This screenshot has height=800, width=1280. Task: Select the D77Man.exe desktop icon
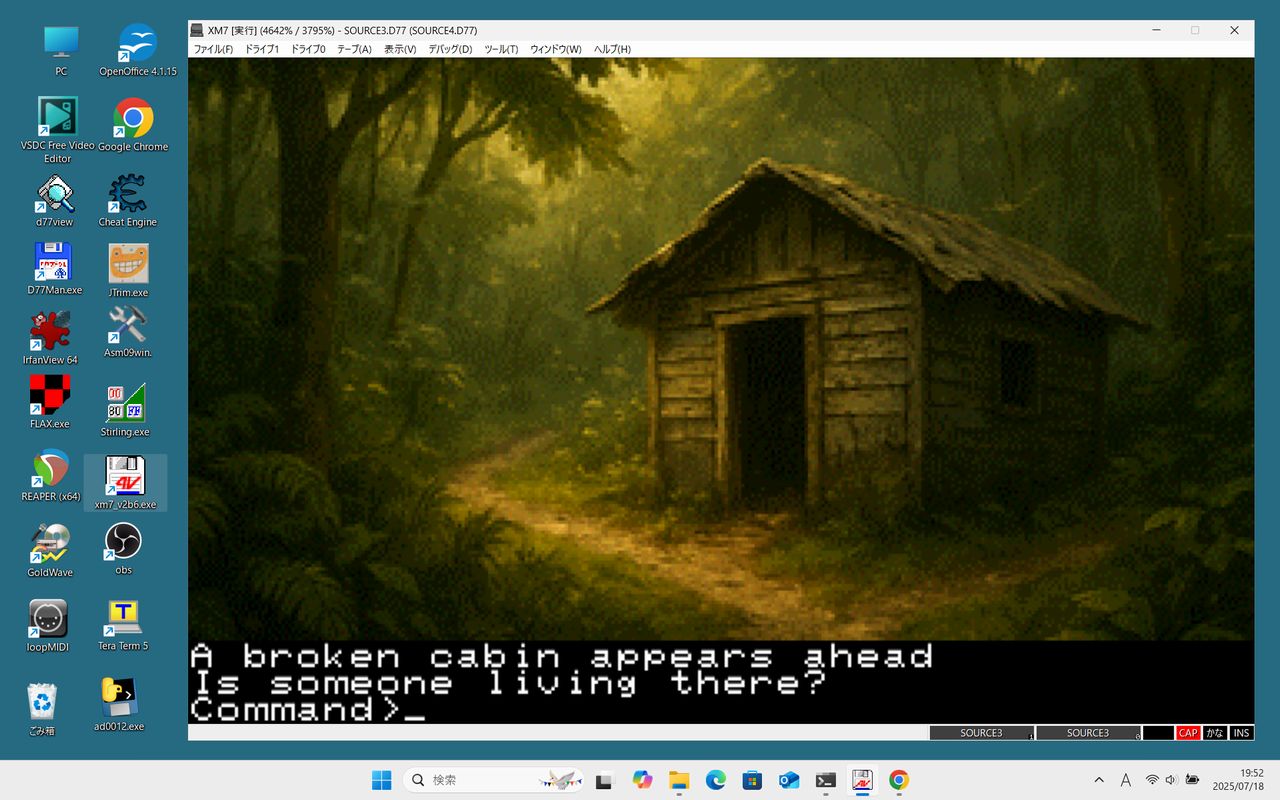[55, 269]
